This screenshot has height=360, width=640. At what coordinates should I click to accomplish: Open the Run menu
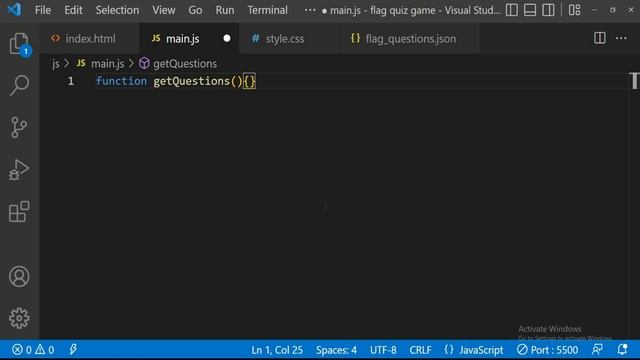tap(225, 10)
